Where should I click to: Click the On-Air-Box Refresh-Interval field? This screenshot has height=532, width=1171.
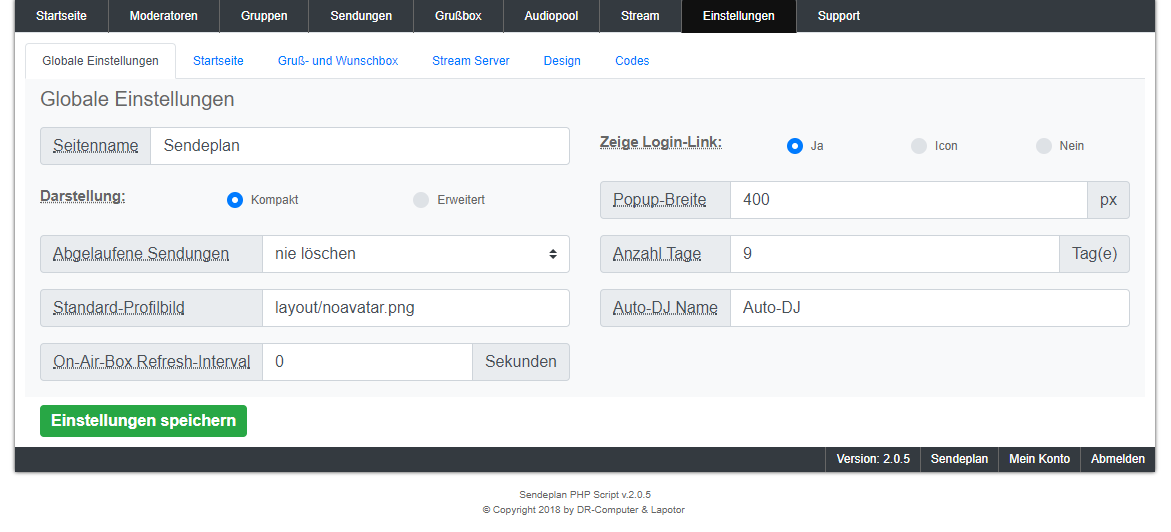(x=366, y=362)
